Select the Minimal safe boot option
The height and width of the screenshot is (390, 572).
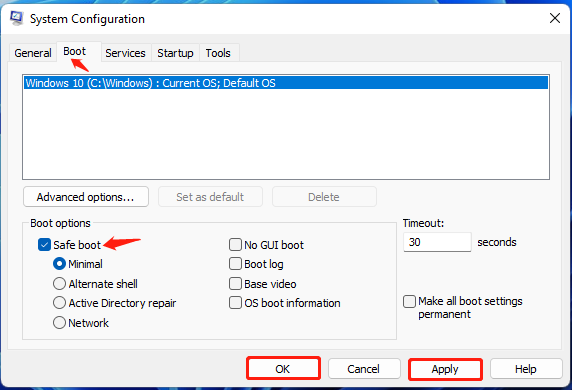[59, 264]
